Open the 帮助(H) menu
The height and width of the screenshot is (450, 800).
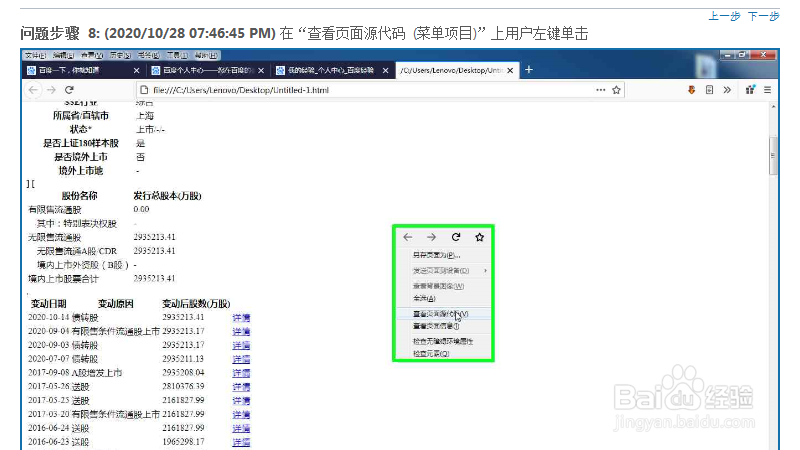point(206,55)
